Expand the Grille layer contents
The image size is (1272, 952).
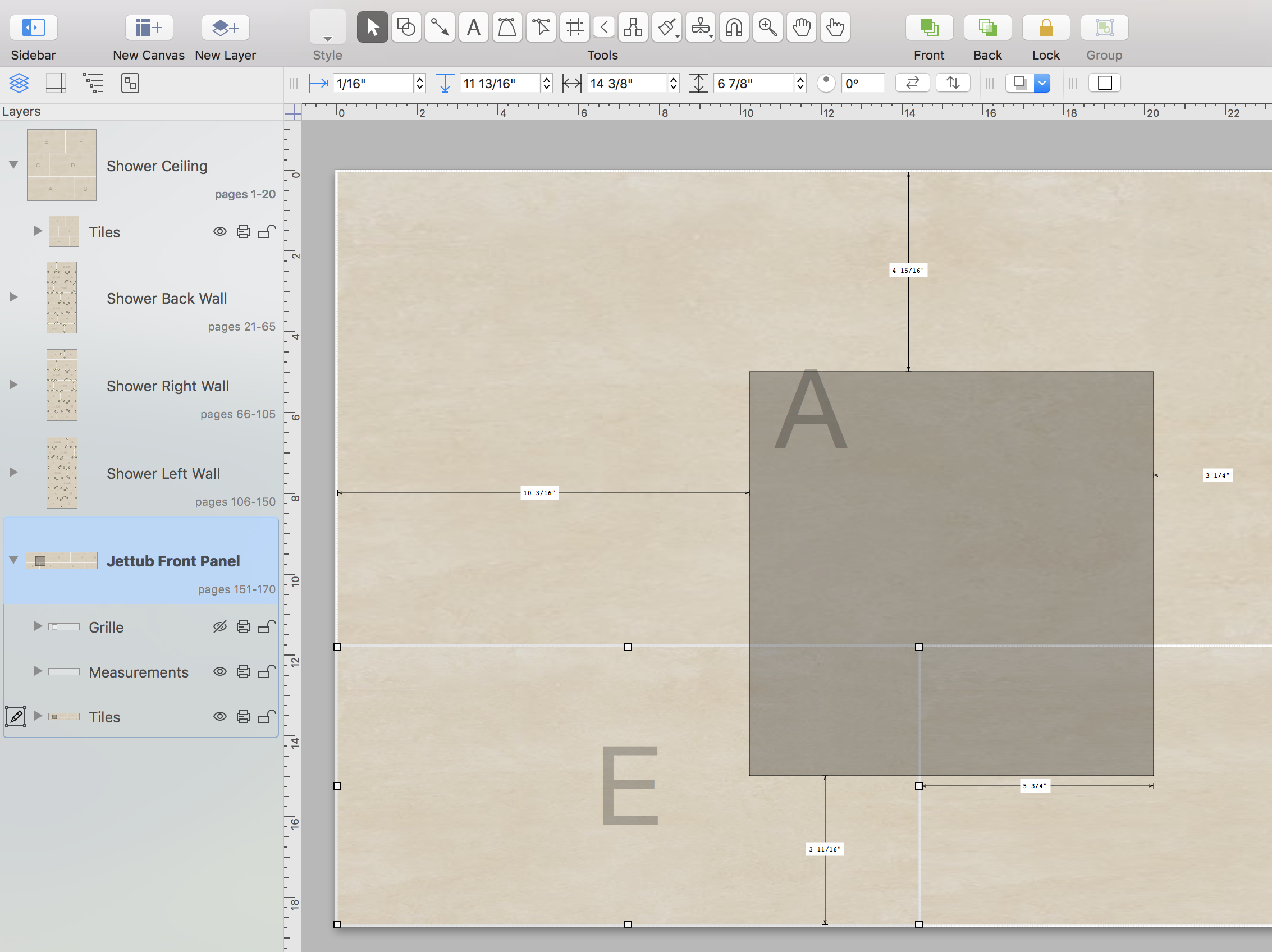[x=38, y=626]
